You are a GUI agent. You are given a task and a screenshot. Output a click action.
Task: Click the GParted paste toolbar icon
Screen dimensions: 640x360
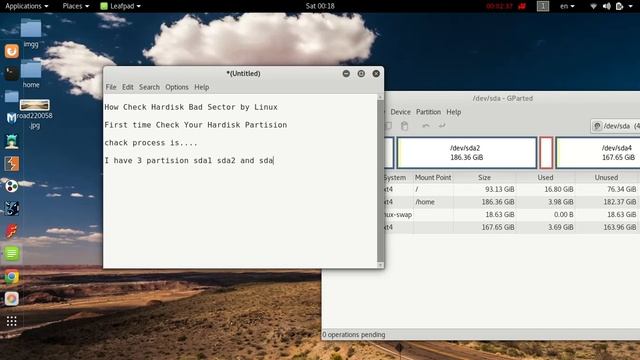404,126
